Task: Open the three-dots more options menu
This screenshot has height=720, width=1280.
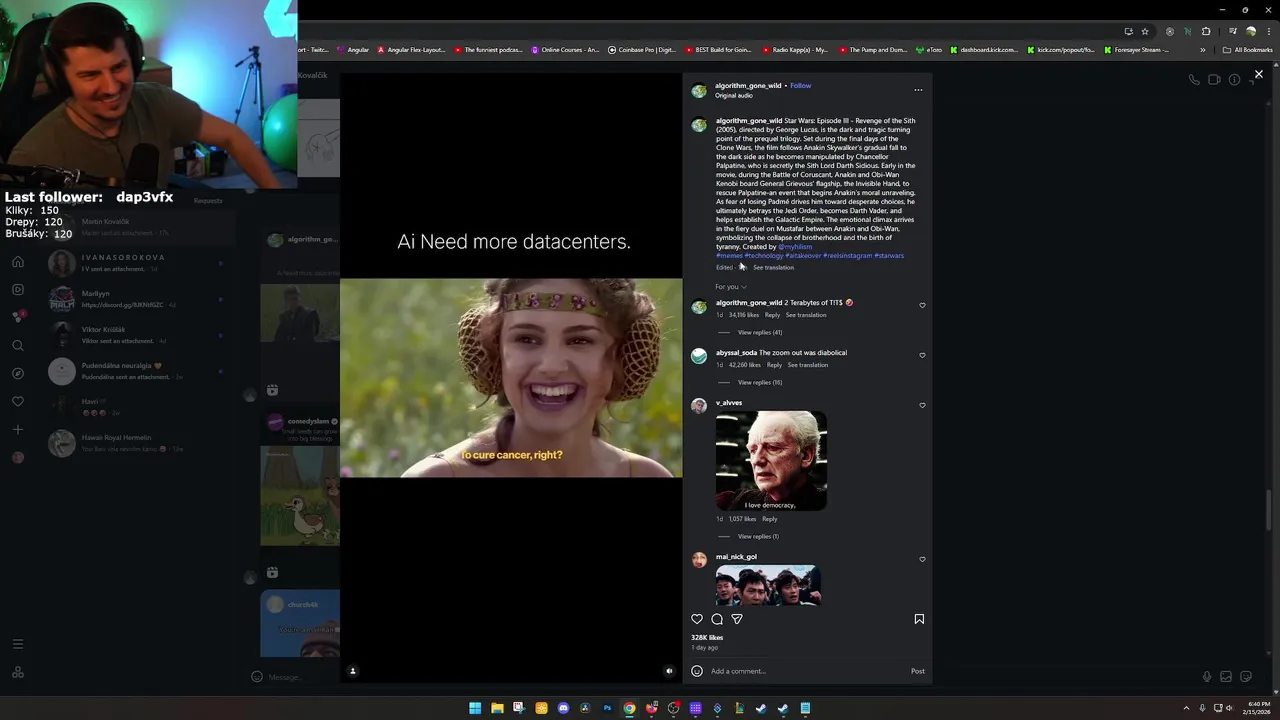Action: (918, 90)
